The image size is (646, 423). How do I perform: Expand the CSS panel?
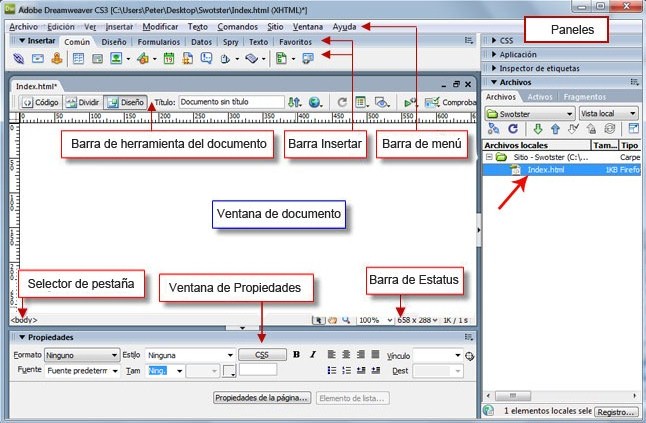[x=494, y=40]
